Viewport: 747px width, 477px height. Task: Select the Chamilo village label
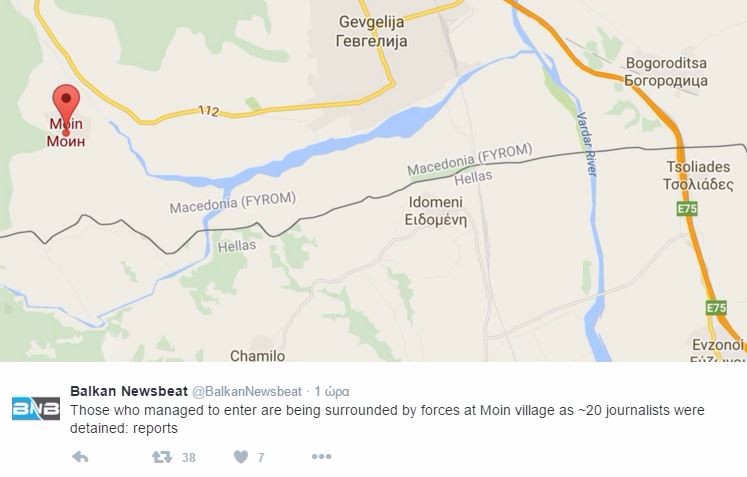258,355
